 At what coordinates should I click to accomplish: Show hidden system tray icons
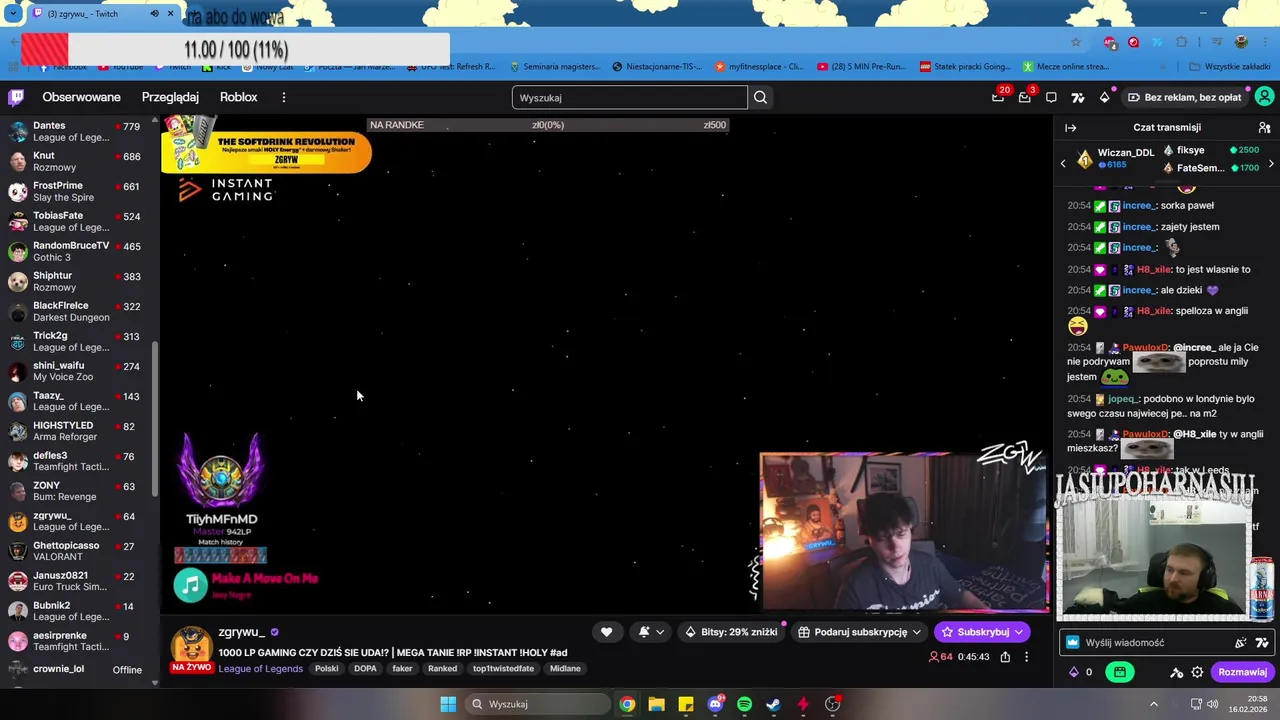coord(1153,704)
